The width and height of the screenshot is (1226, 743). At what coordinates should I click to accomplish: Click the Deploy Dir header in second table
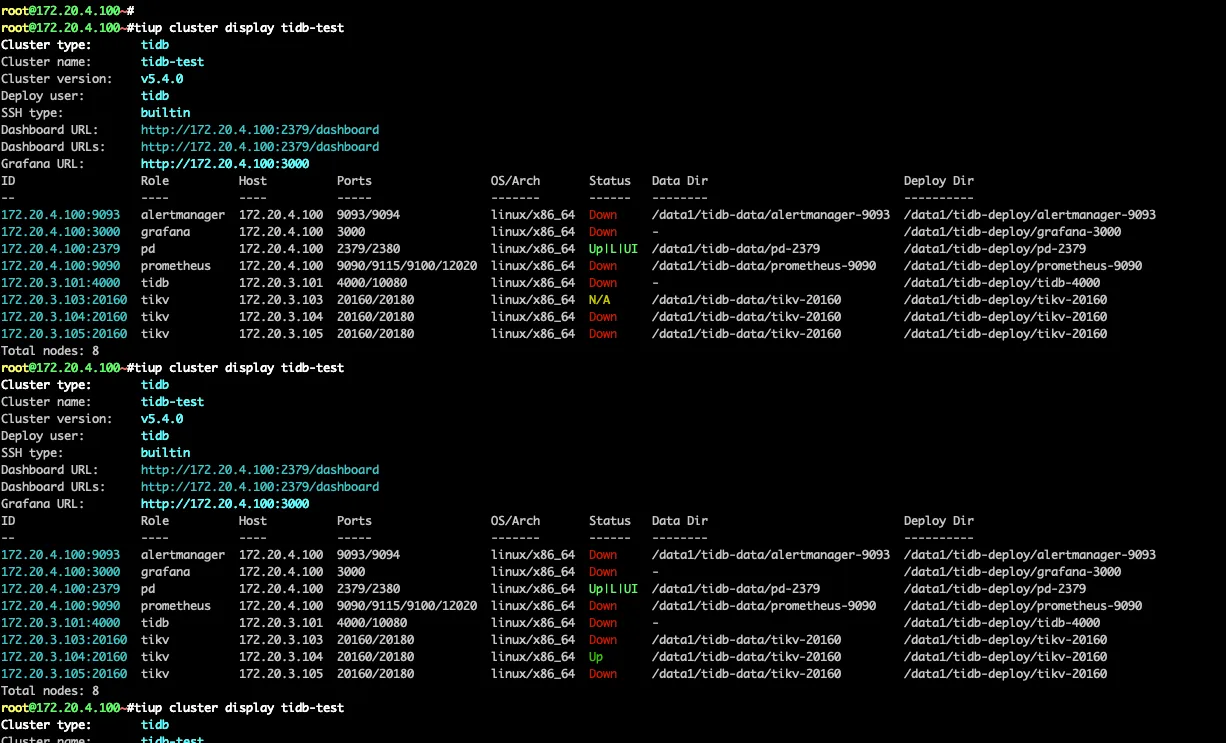click(938, 521)
